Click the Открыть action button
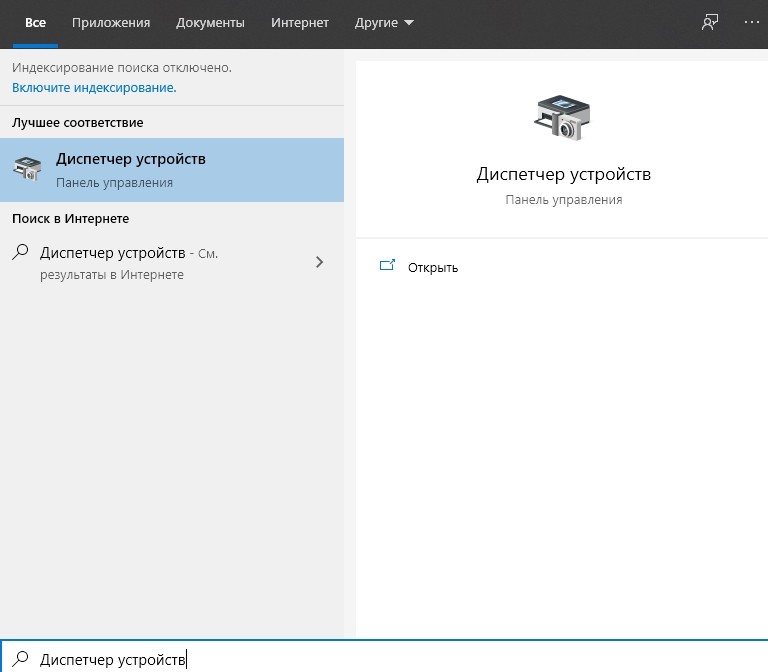 click(432, 267)
